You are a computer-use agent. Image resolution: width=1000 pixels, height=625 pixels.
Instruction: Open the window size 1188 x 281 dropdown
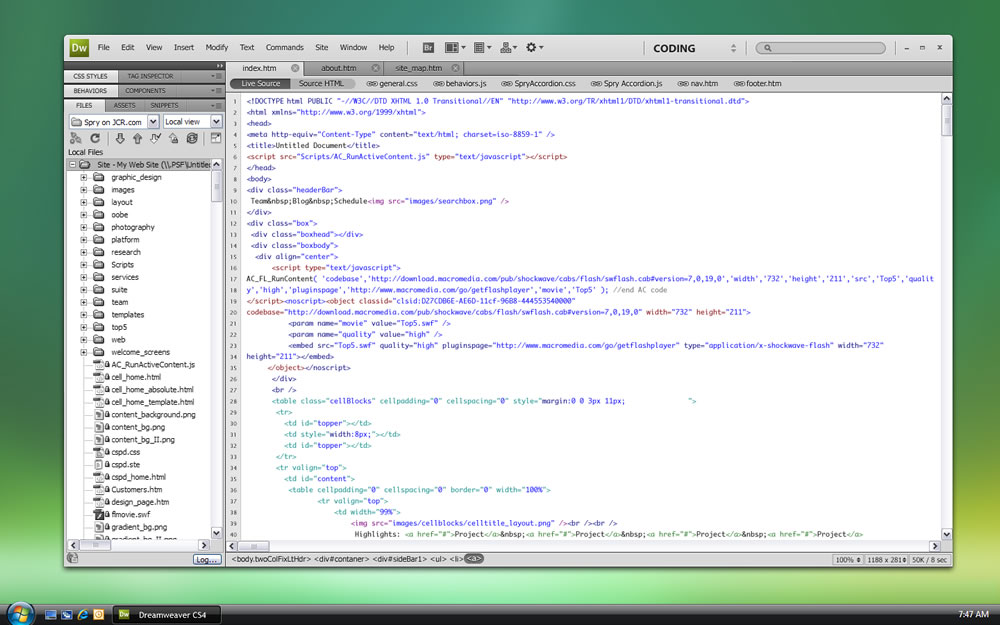pyautogui.click(x=886, y=559)
